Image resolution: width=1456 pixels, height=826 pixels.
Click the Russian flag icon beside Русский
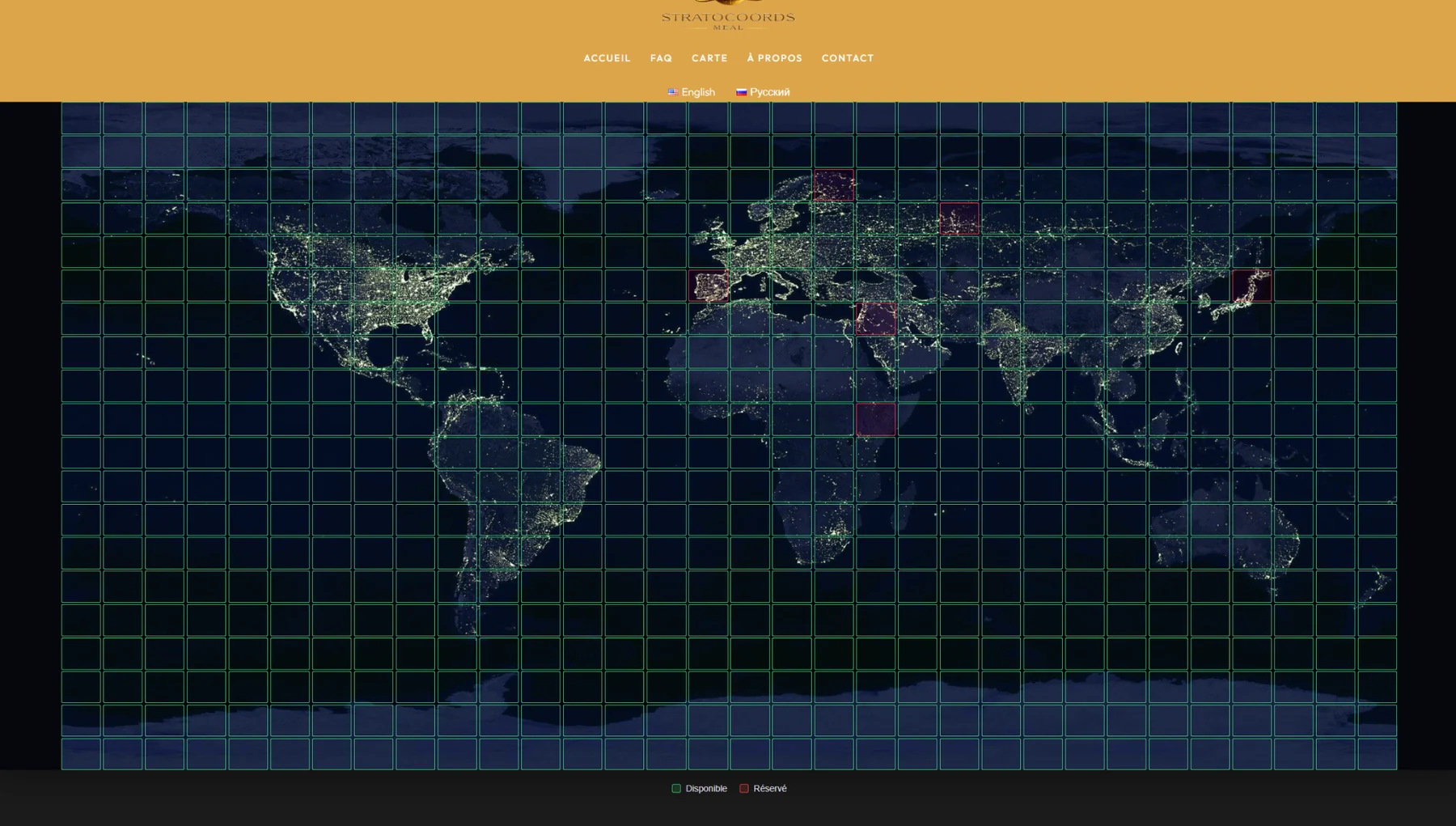(741, 92)
